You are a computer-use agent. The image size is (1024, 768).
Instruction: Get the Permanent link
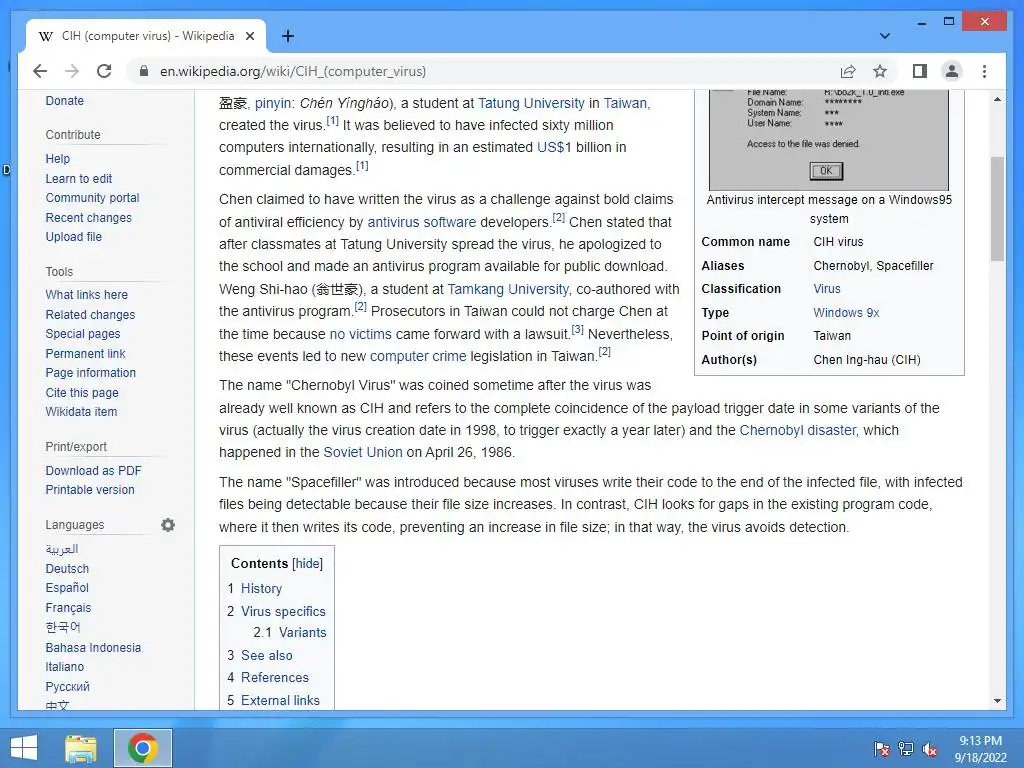click(85, 353)
